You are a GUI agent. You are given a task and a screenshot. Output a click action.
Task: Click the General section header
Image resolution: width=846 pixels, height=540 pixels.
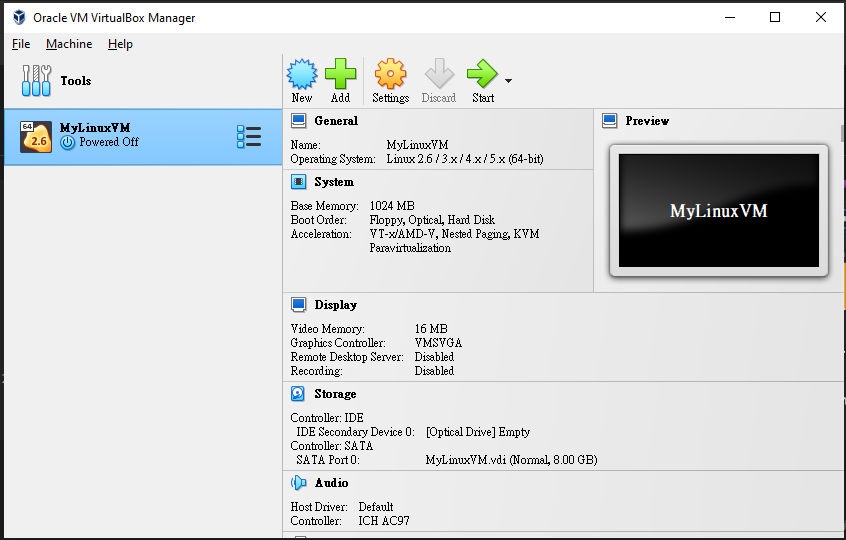[x=336, y=121]
